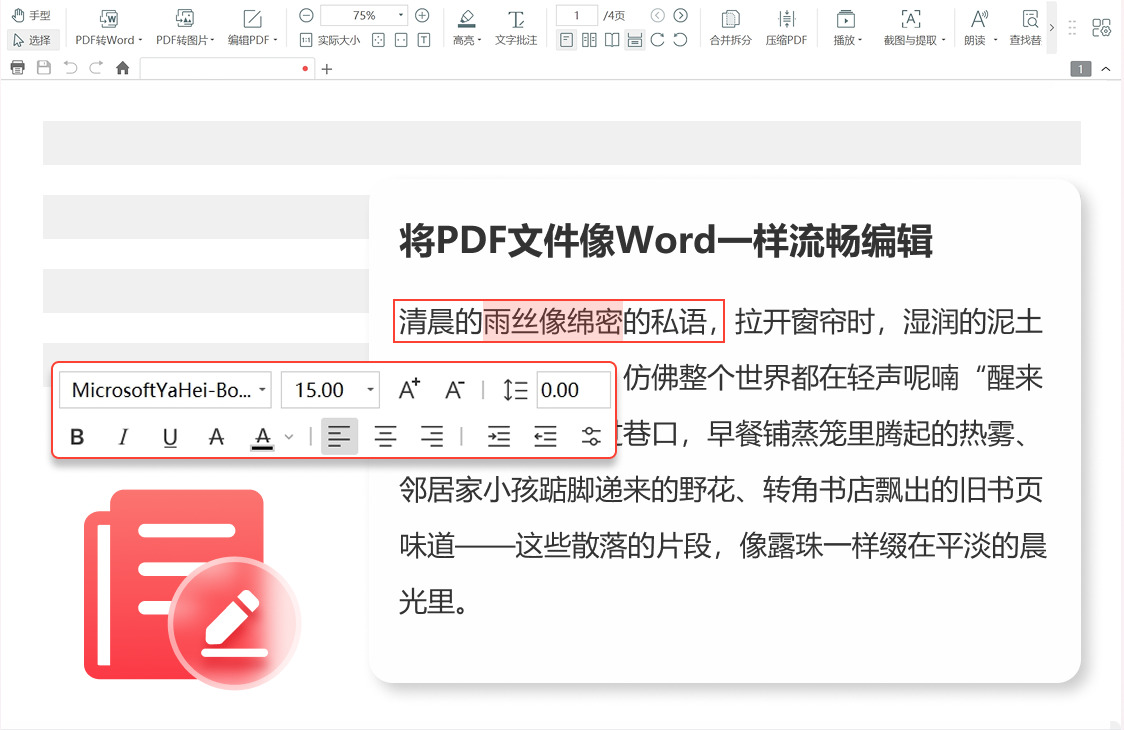This screenshot has height=730, width=1124.
Task: Open the 压缩PDF compress tool
Action: [x=786, y=28]
